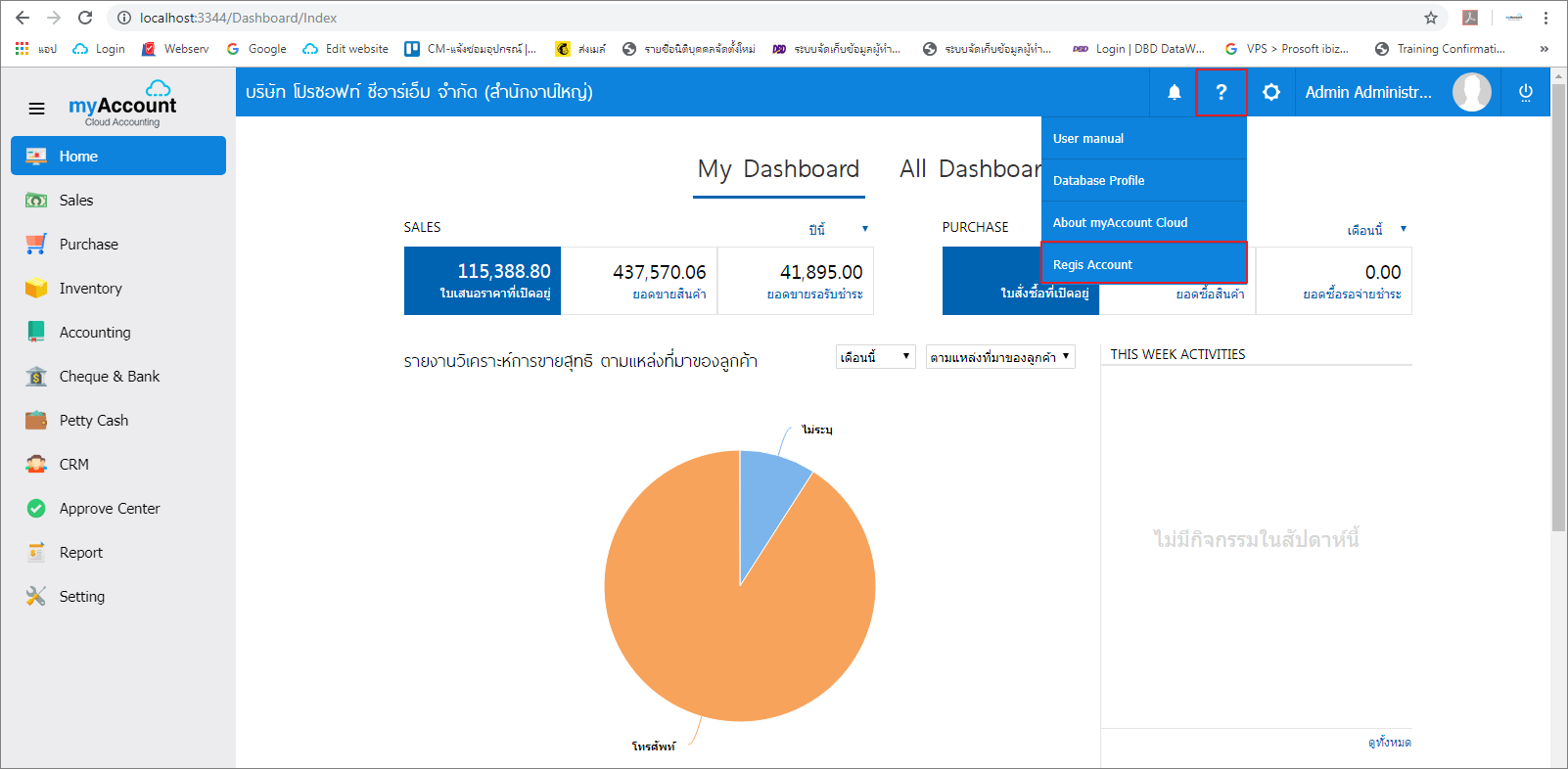This screenshot has height=769, width=1568.
Task: Click the notification bell icon
Action: [x=1174, y=92]
